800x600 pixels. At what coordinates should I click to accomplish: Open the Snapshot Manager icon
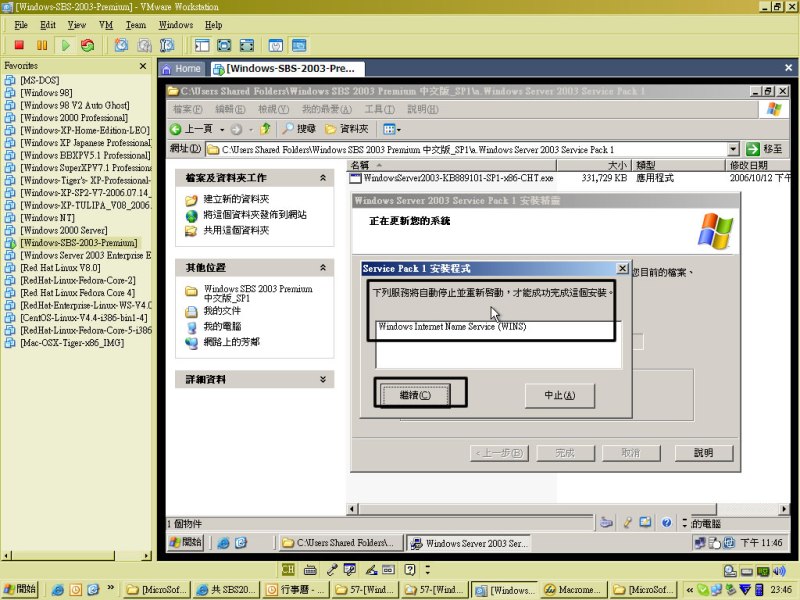coord(167,45)
